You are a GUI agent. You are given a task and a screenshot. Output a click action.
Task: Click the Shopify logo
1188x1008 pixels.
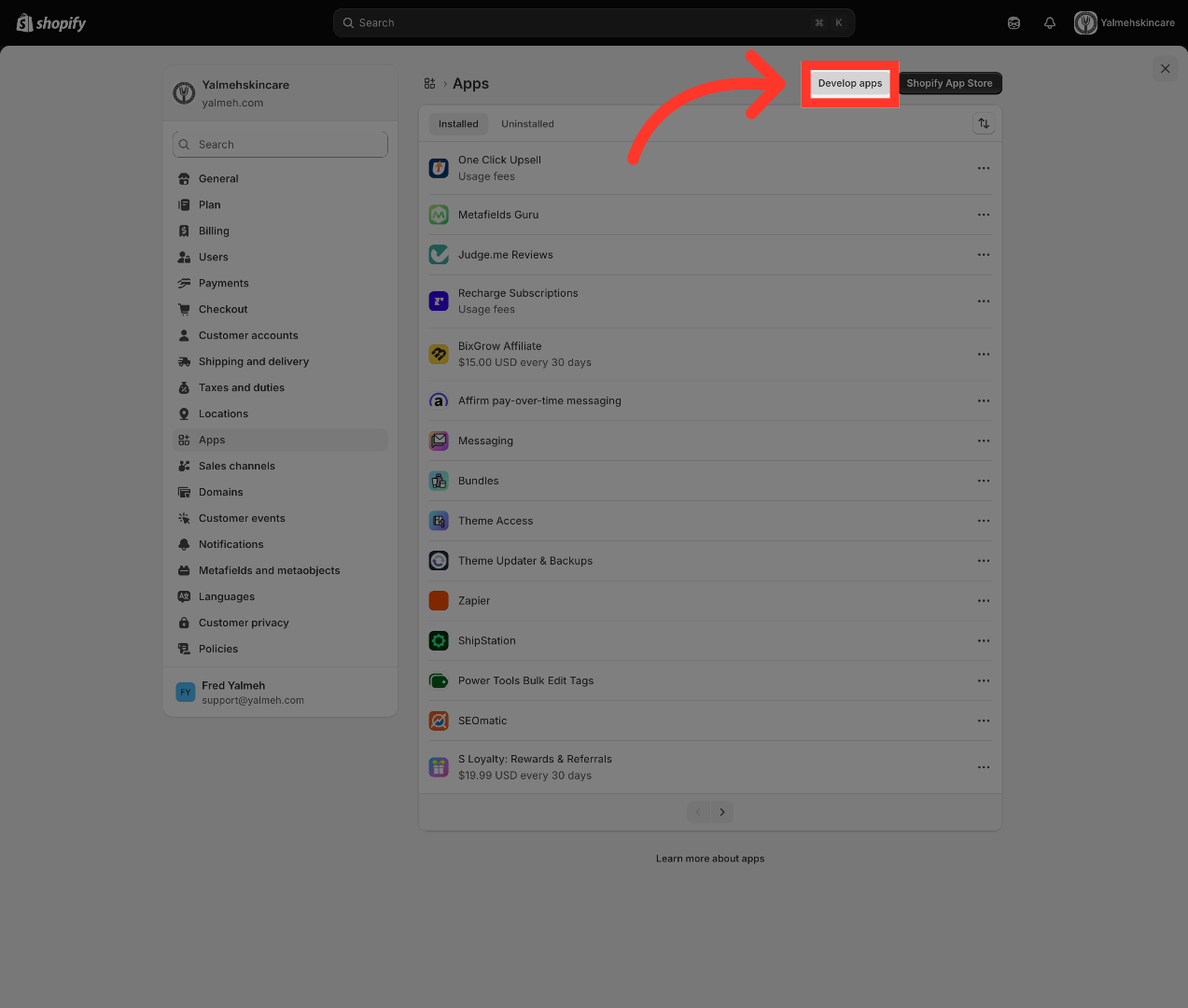coord(51,23)
